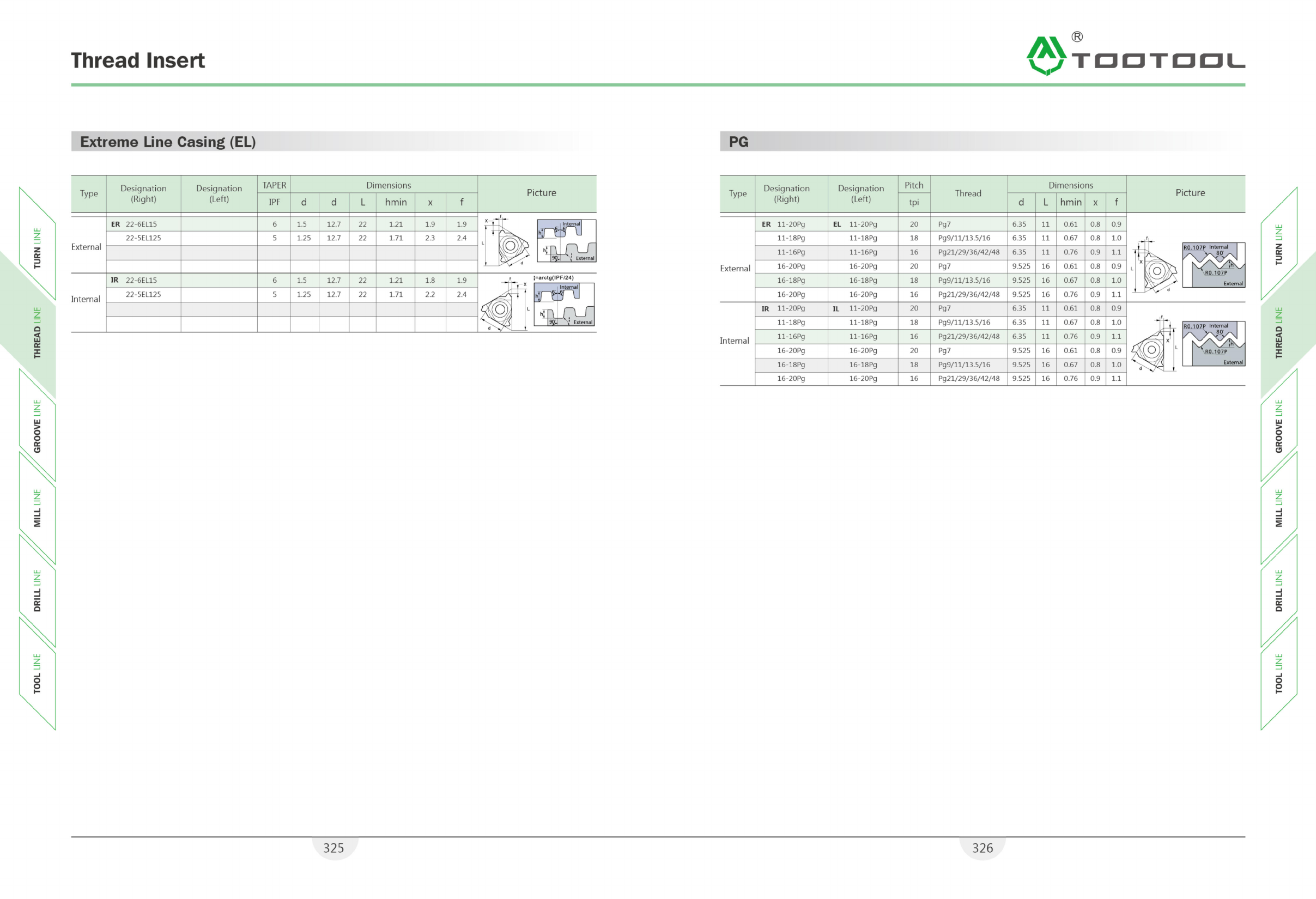Click the Thread column header in PG table
This screenshot has height=899, width=1316.
click(x=968, y=193)
